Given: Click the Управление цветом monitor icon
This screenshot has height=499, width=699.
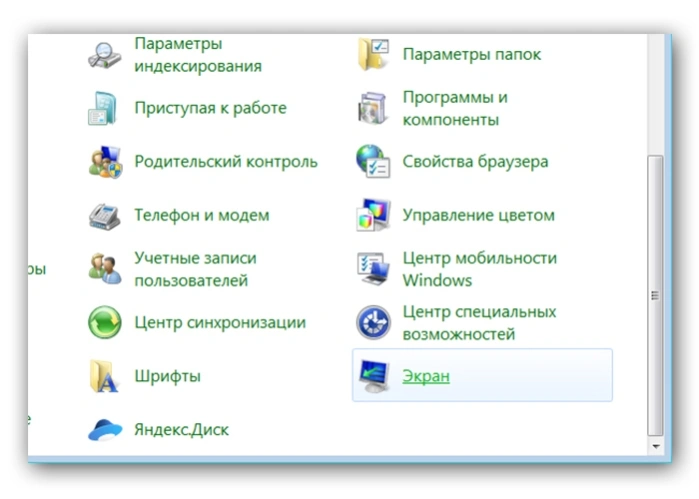Looking at the screenshot, I should [x=374, y=215].
